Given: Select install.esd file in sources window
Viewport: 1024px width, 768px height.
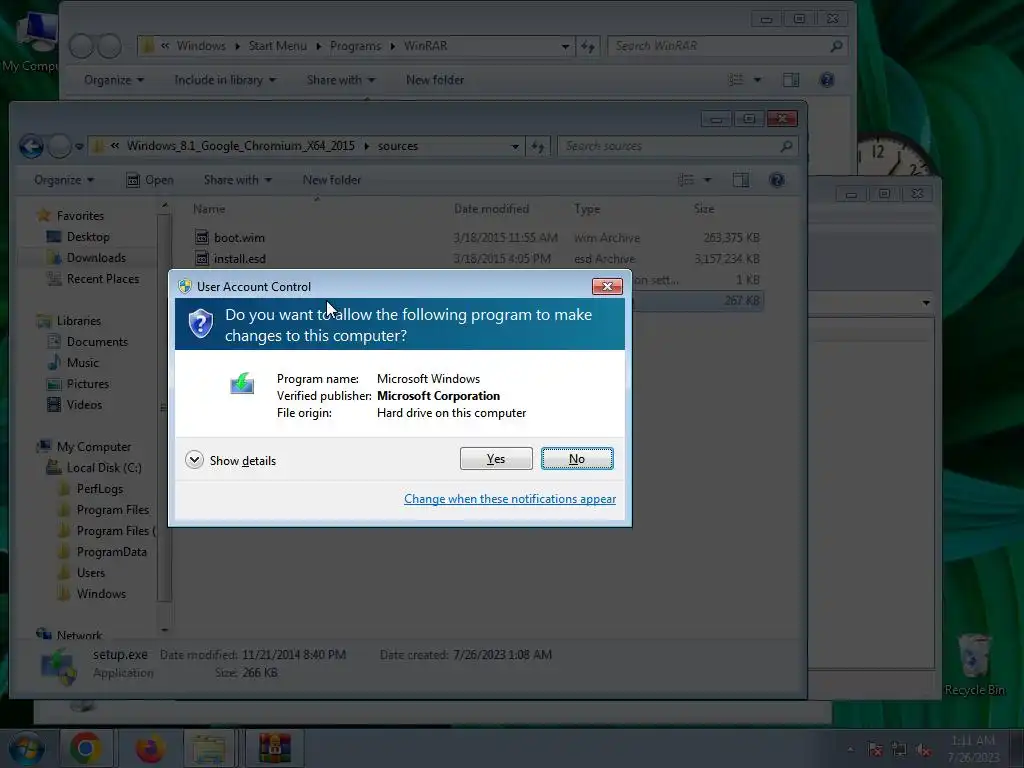Looking at the screenshot, I should (240, 259).
